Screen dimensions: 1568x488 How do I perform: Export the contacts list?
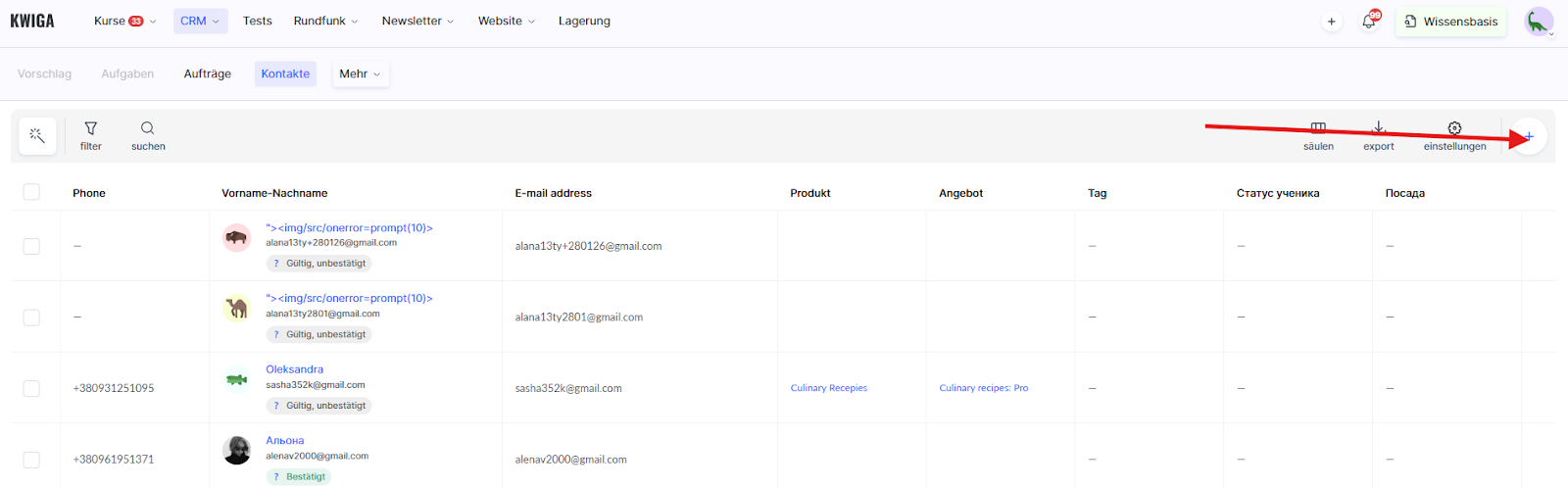point(1378,135)
